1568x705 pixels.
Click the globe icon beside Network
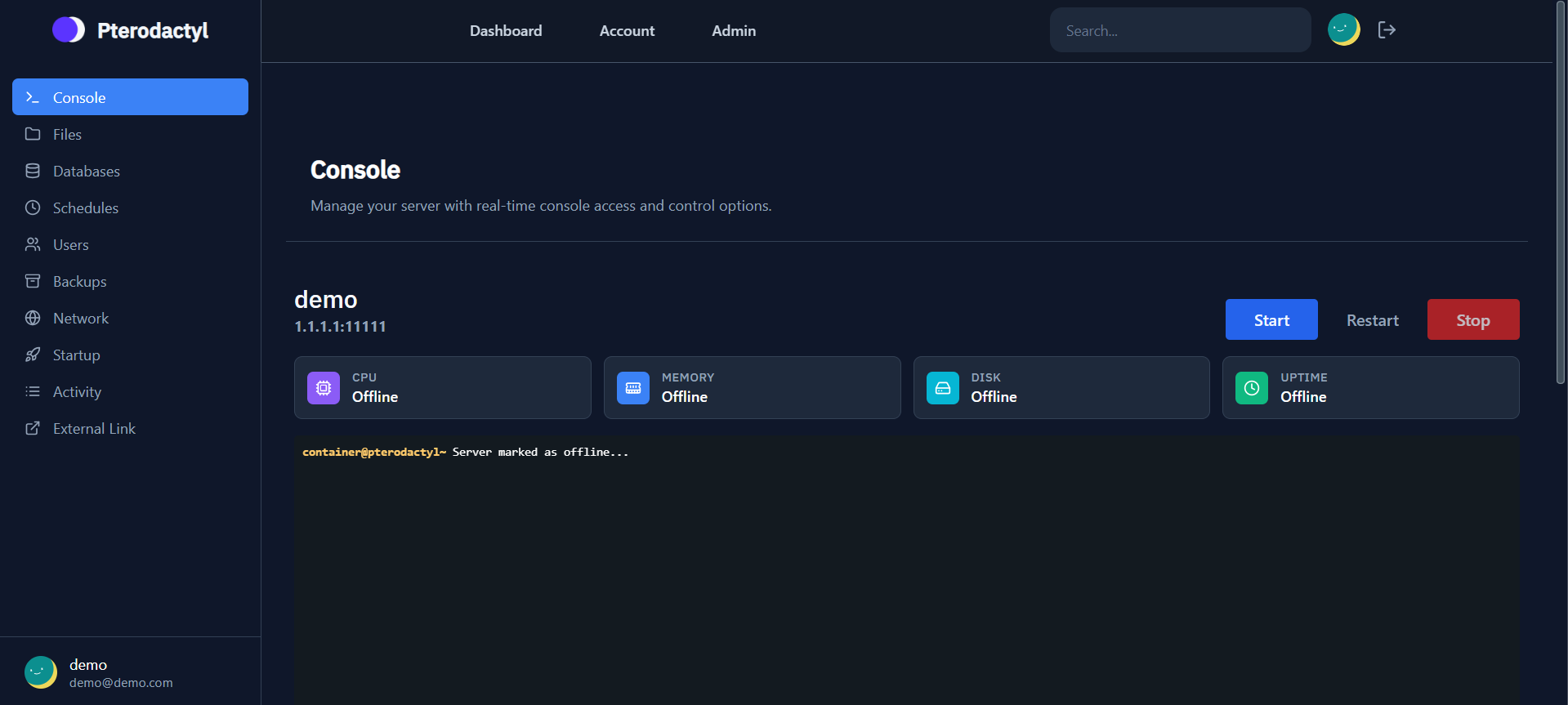click(33, 318)
